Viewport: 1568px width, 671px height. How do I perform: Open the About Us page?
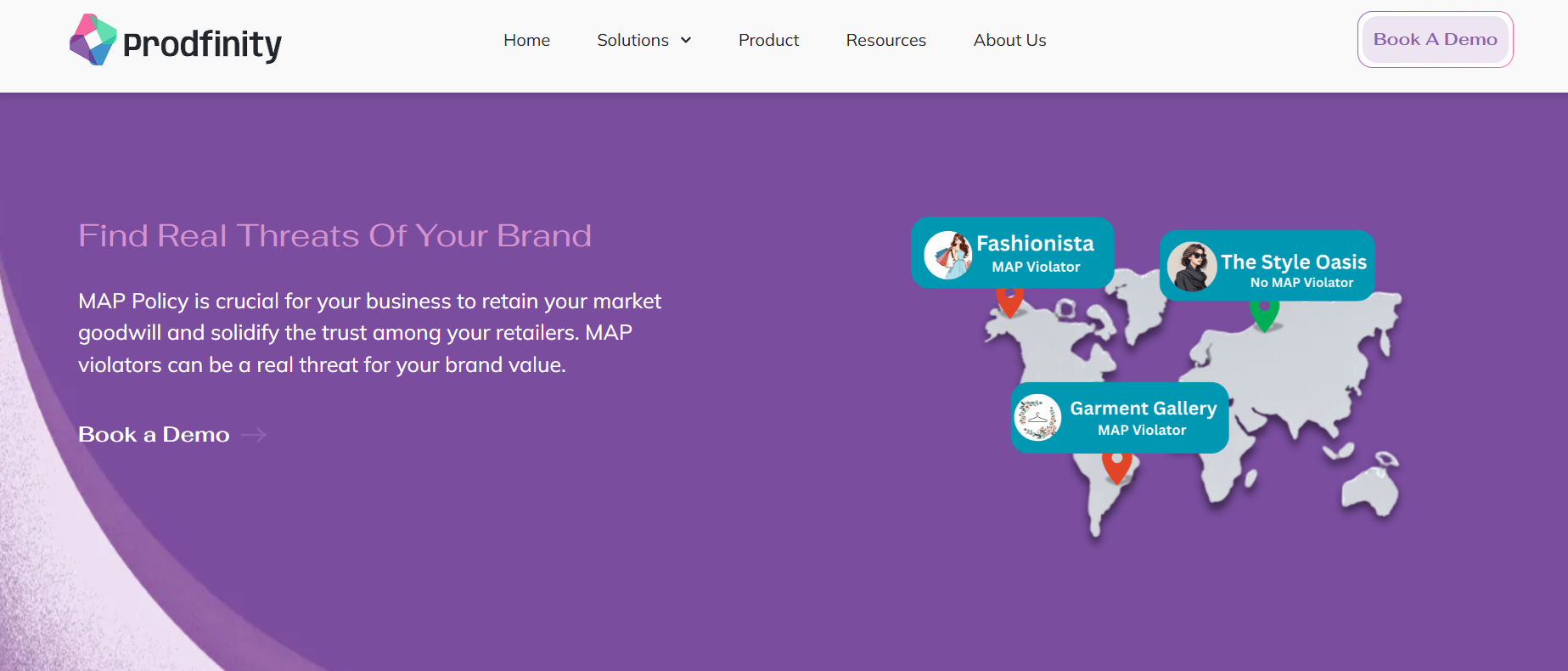pos(1009,40)
